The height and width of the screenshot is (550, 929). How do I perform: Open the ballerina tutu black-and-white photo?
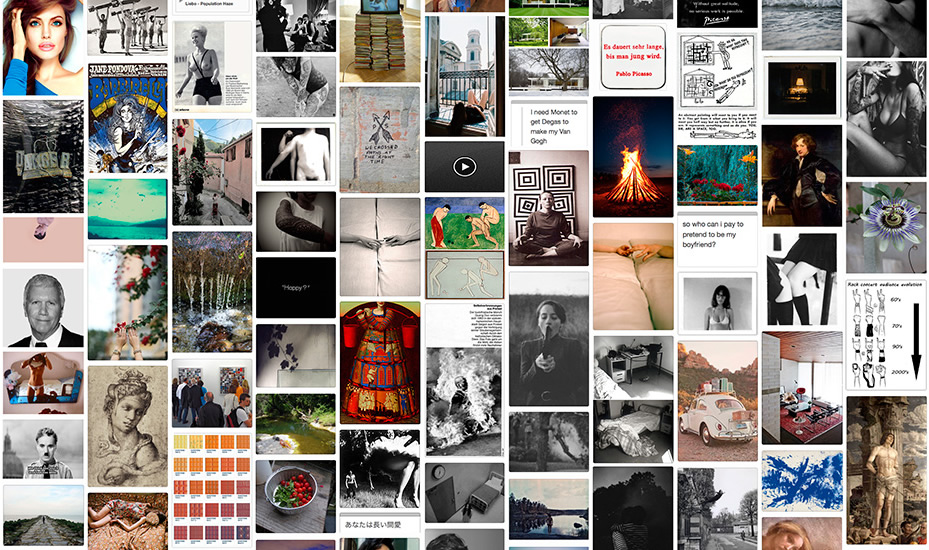coord(380,469)
